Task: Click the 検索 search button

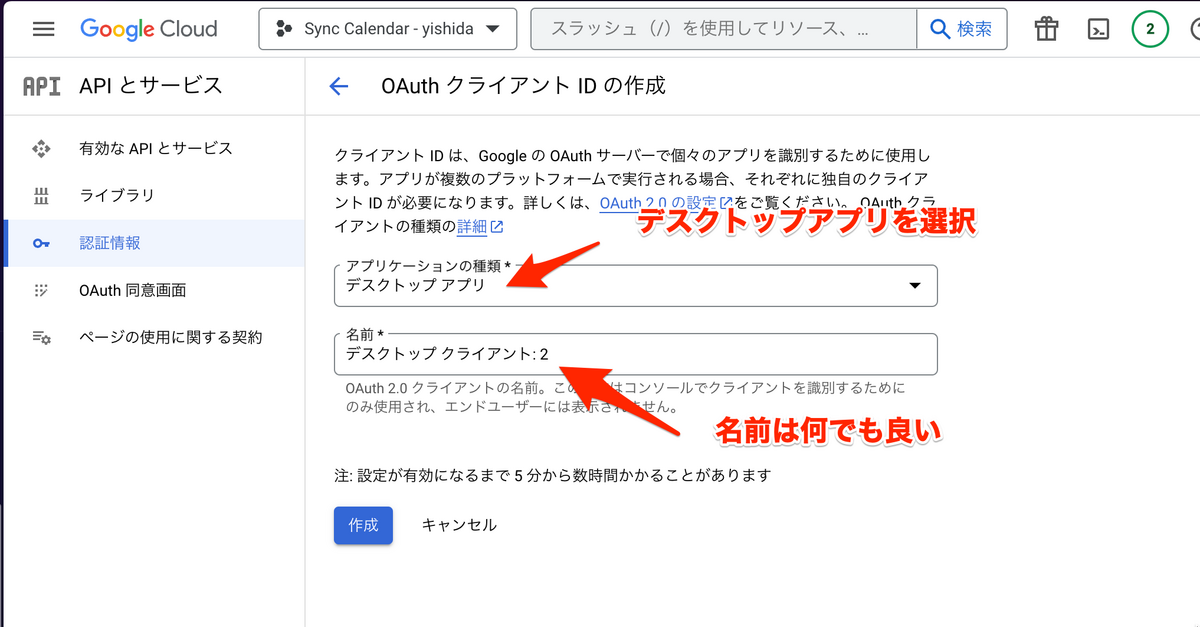Action: point(961,29)
